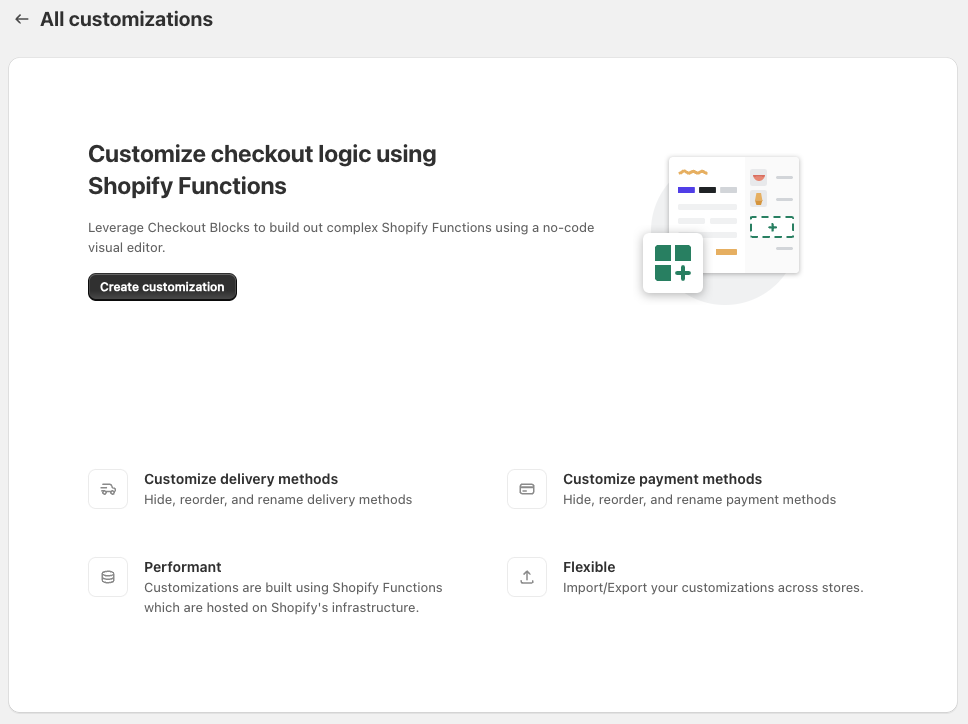Click the Flexible feature heading
968x724 pixels.
(589, 567)
